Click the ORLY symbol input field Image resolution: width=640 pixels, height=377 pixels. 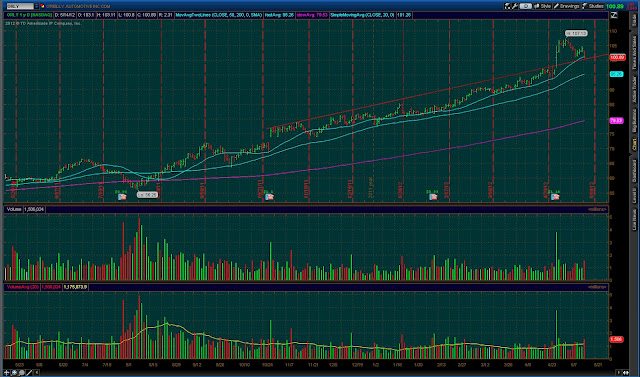coord(20,6)
